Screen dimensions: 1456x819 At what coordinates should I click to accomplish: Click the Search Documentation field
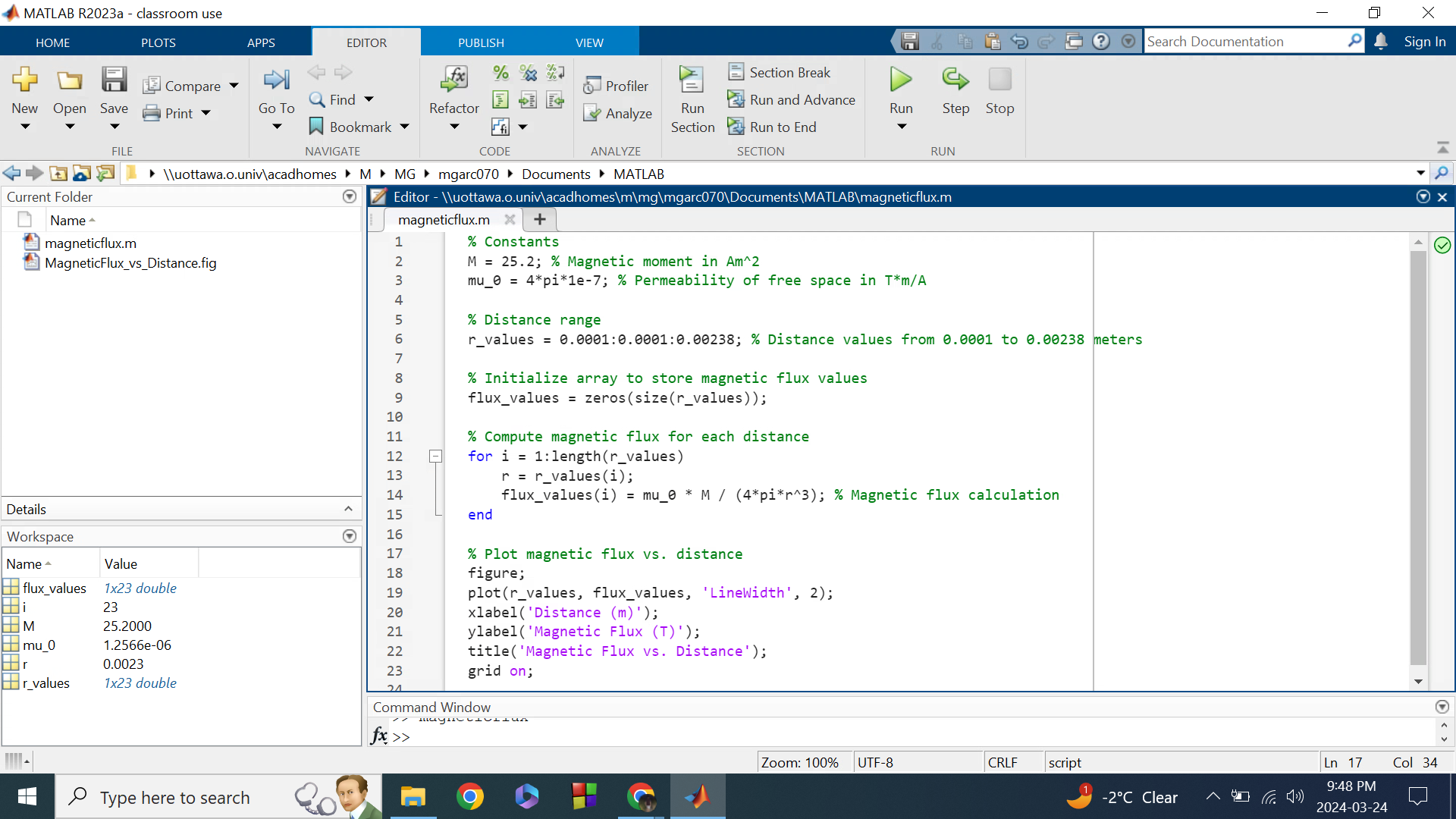tap(1246, 41)
